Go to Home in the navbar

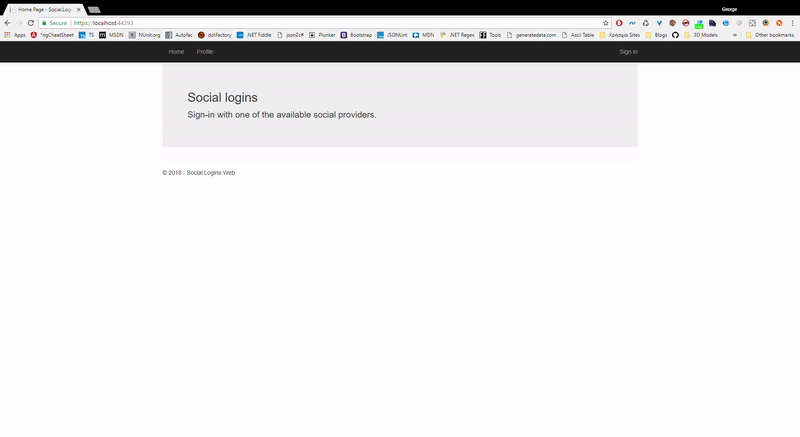[177, 52]
